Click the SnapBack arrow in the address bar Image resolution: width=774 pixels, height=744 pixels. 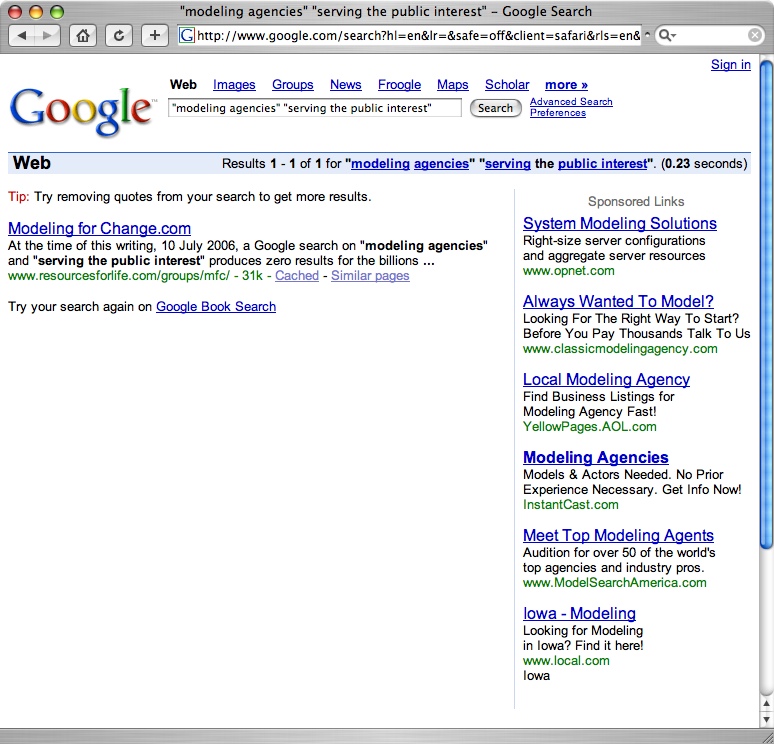click(x=646, y=36)
